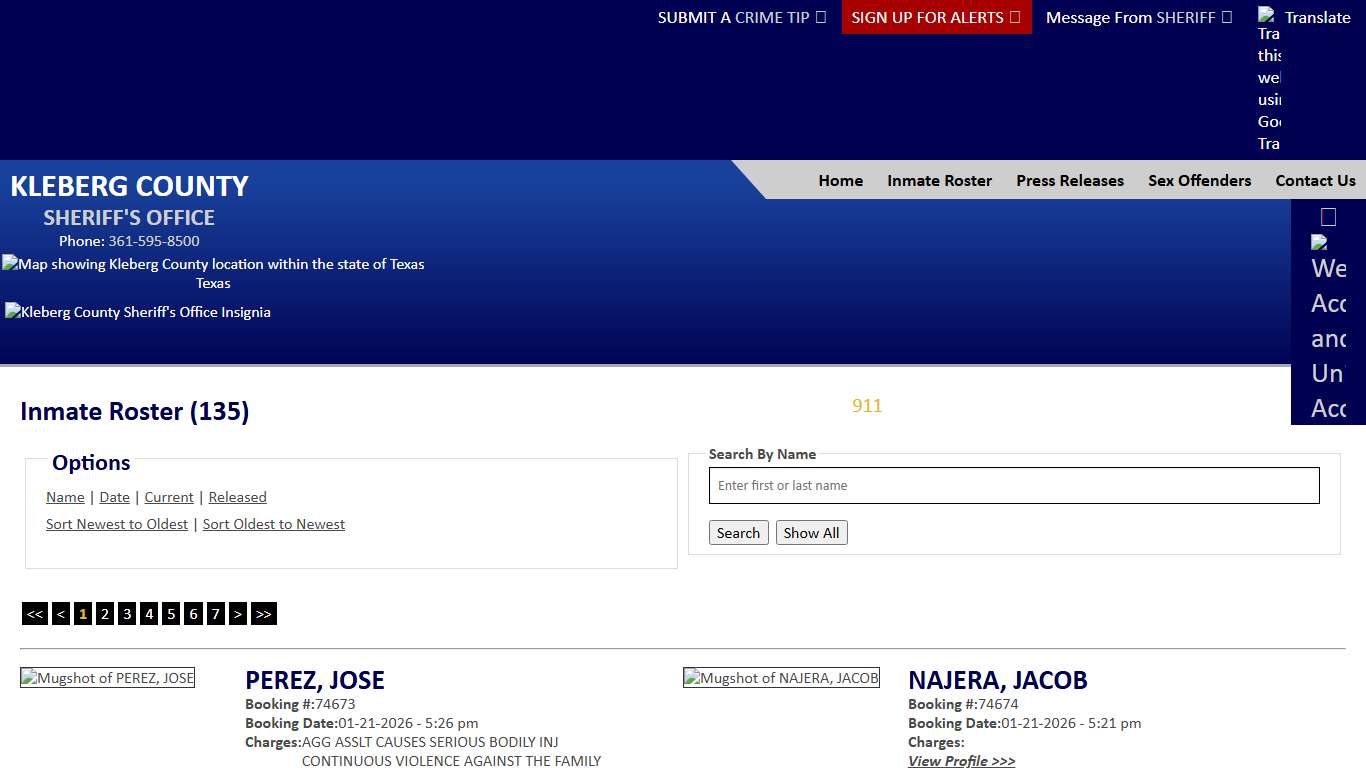Open the Inmate Roster menu item
1366x768 pixels.
click(939, 181)
